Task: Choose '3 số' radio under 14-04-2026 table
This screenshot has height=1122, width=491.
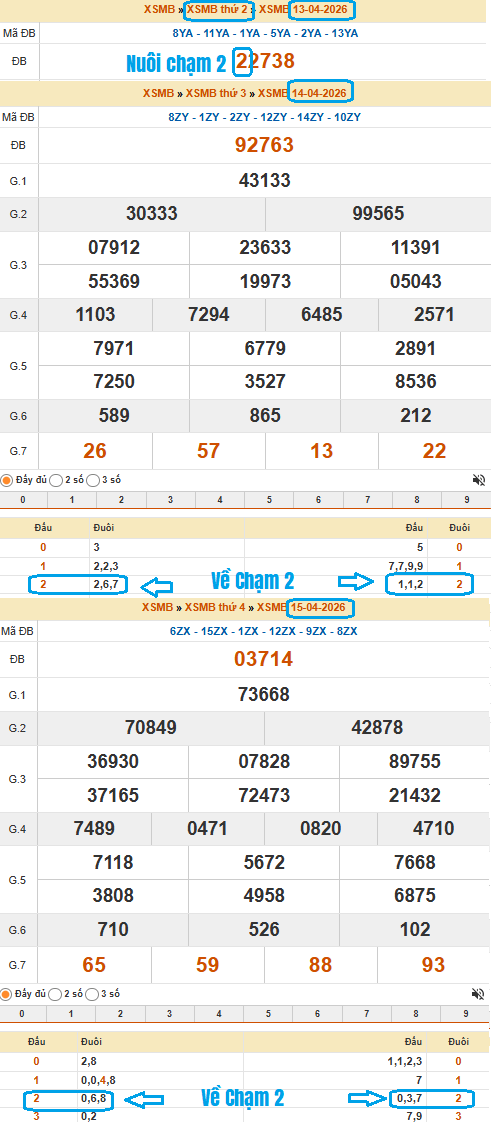Action: [92, 480]
